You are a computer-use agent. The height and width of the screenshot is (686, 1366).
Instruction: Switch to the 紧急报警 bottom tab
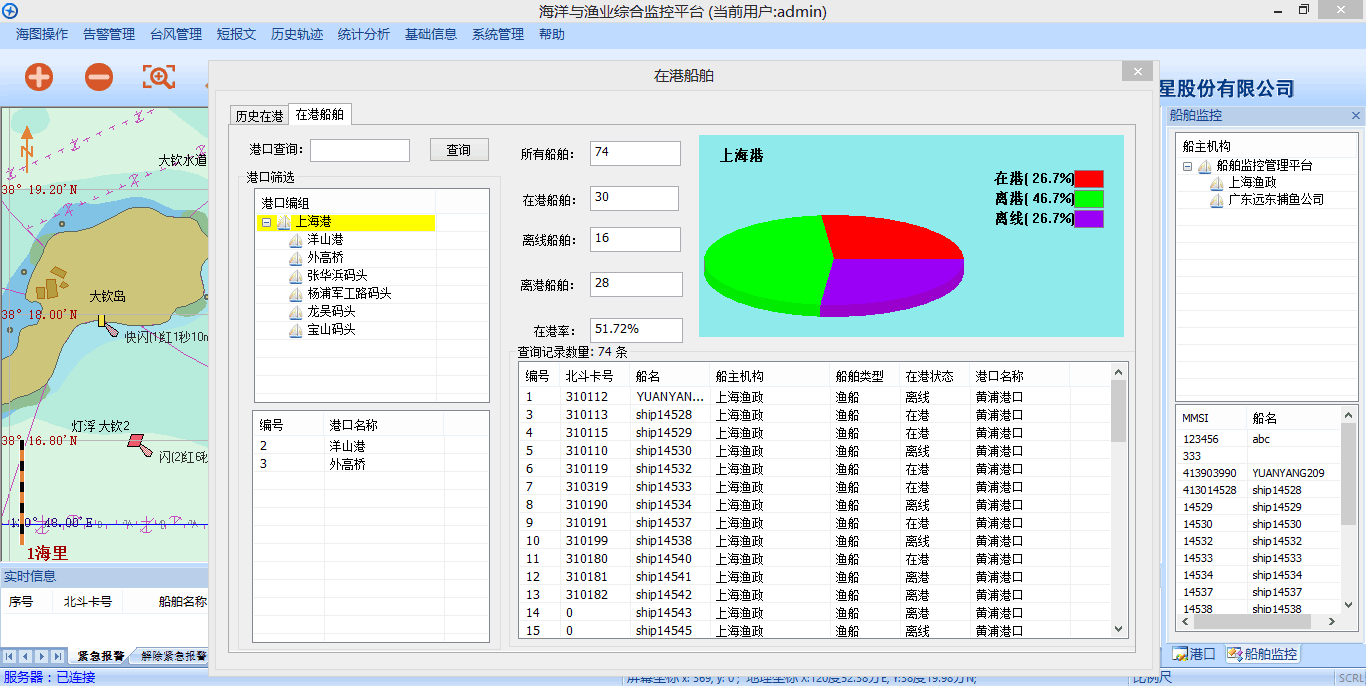100,657
